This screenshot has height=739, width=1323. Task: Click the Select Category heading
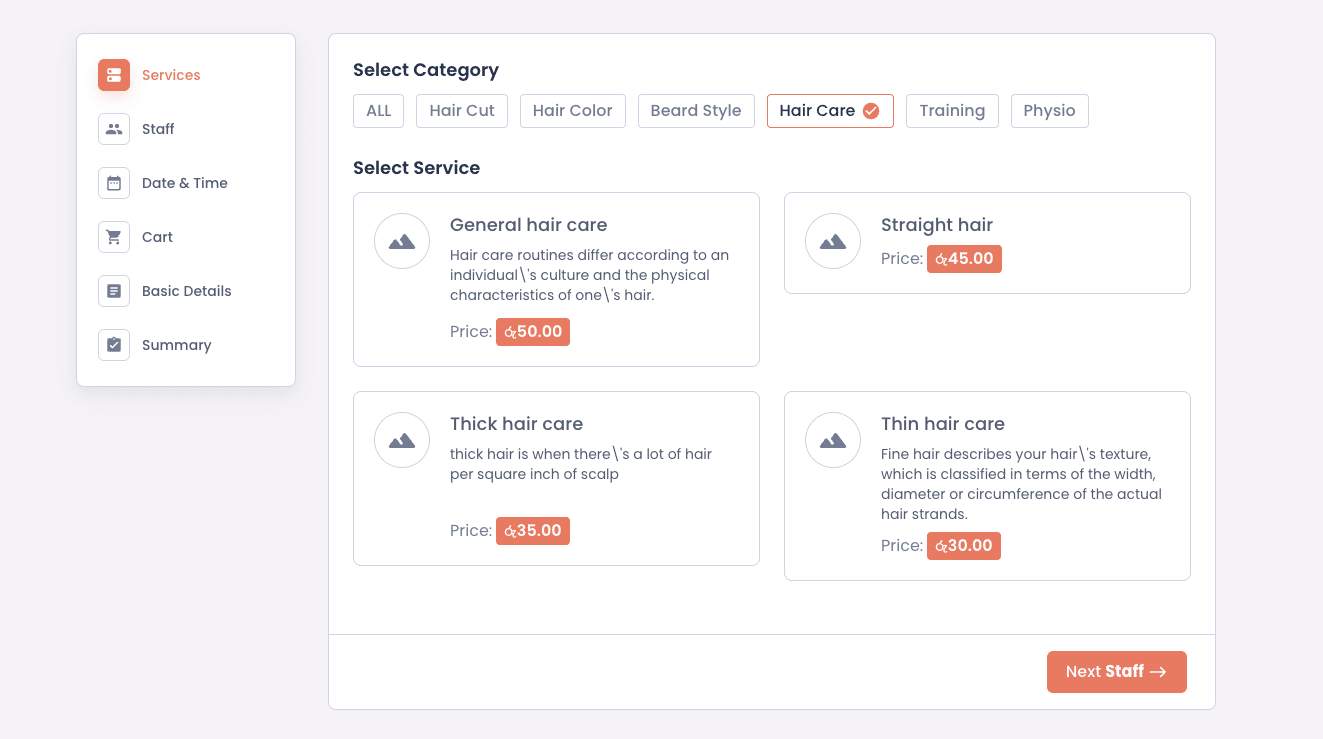click(x=426, y=70)
